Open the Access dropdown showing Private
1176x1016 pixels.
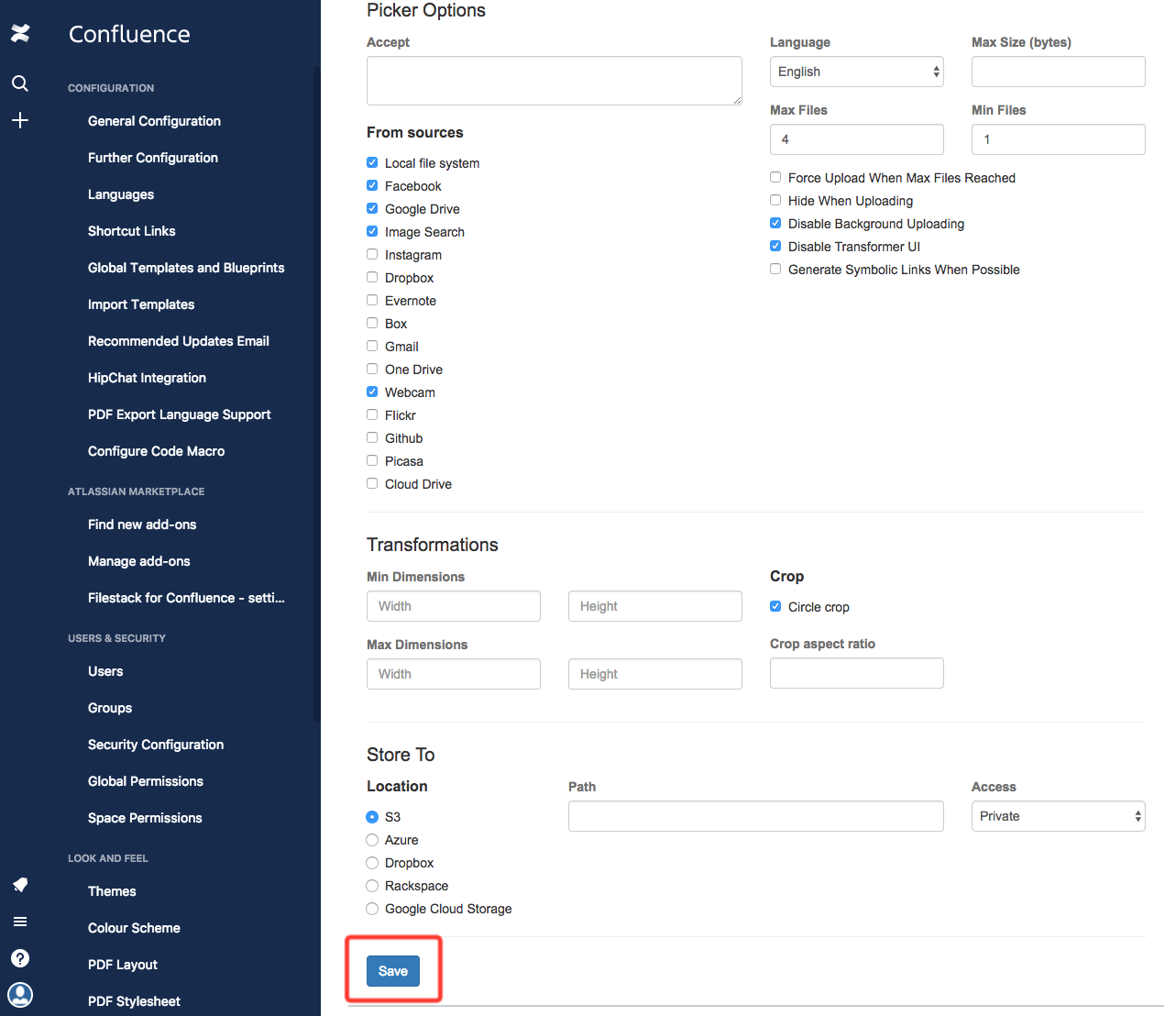click(1059, 816)
